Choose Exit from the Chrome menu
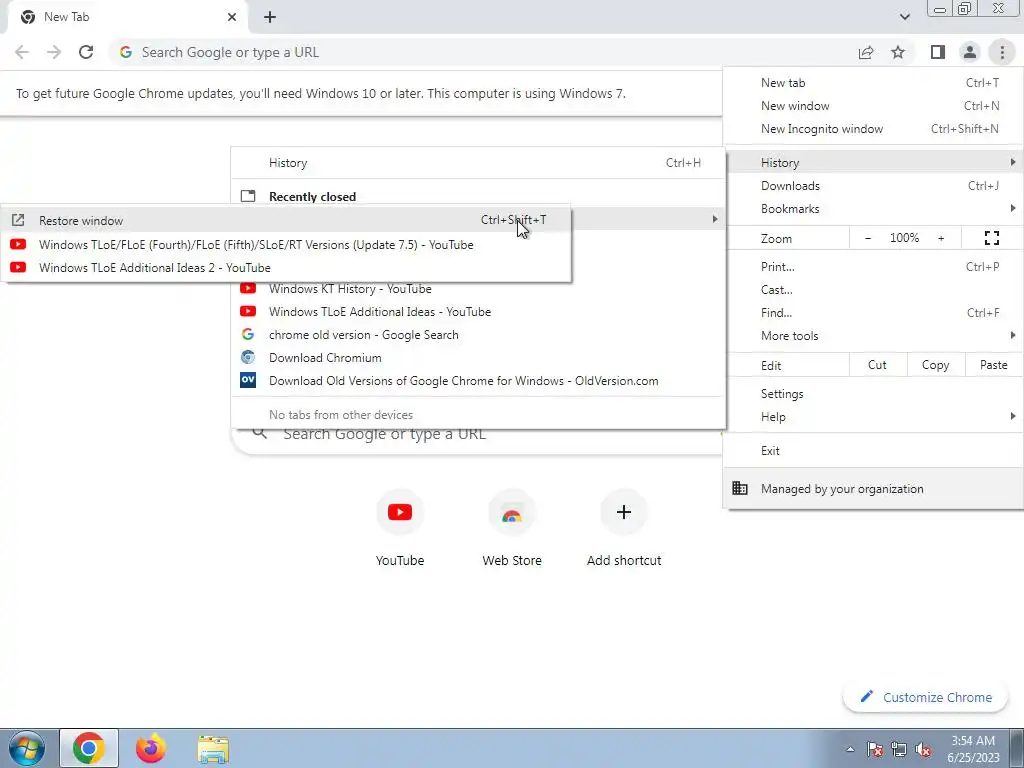 (873, 451)
